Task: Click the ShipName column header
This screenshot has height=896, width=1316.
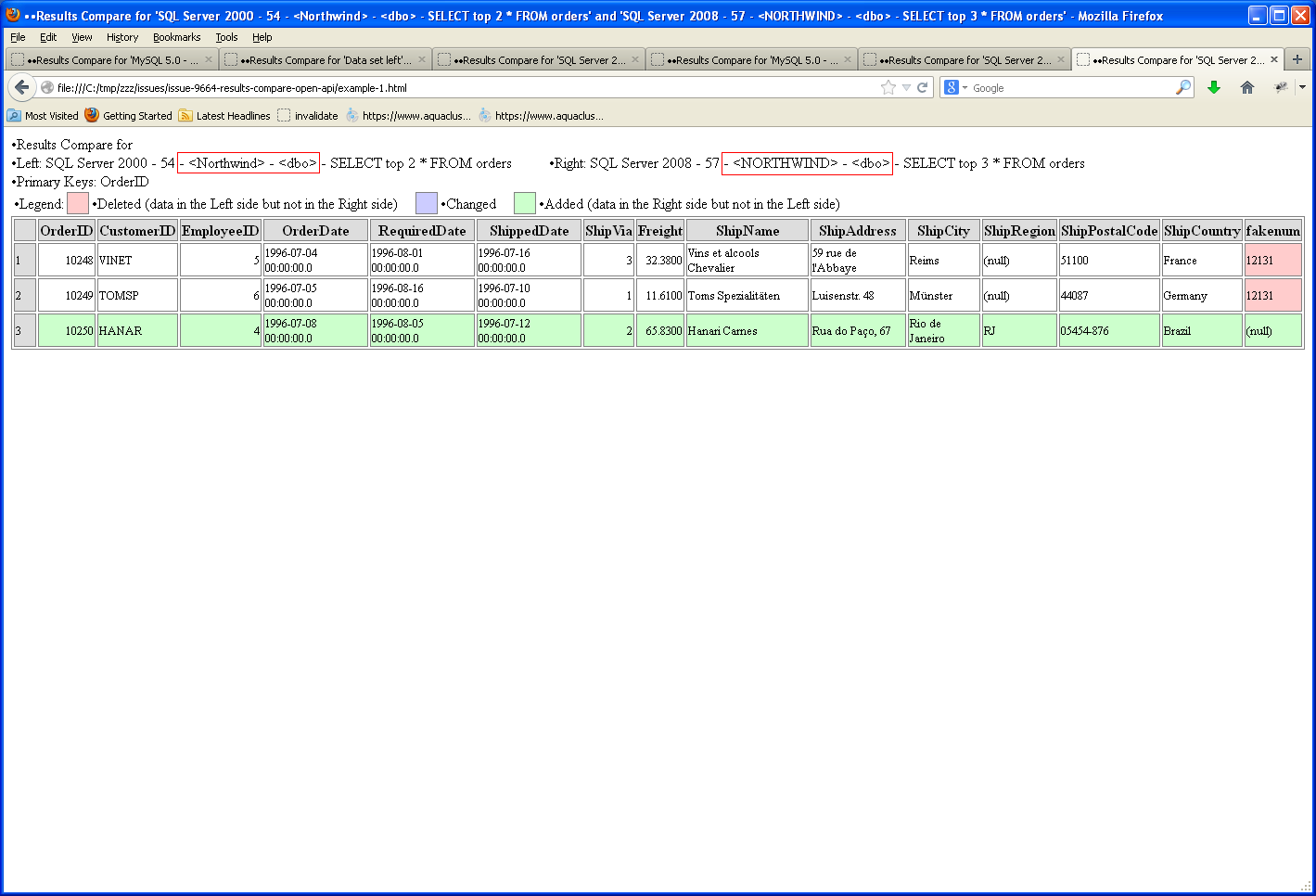Action: coord(747,231)
